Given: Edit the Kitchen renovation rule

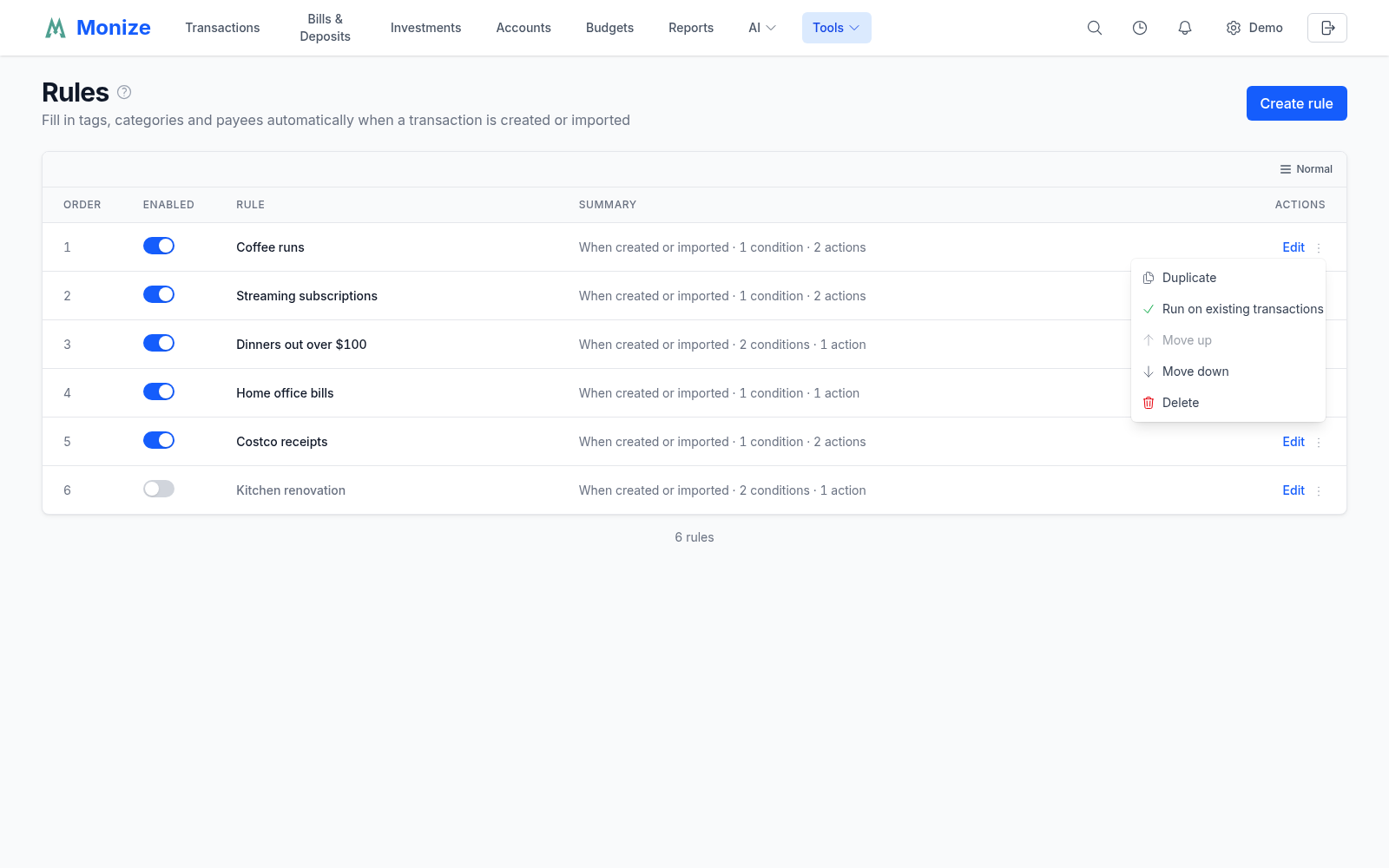Looking at the screenshot, I should (1294, 490).
